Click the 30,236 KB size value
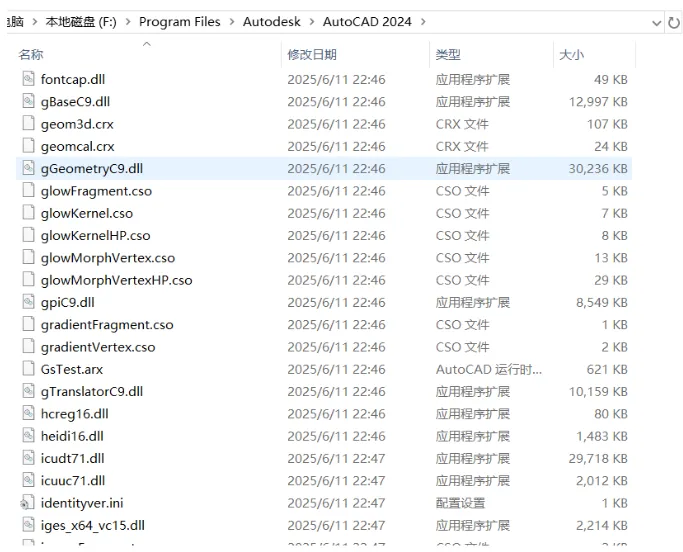The width and height of the screenshot is (683, 552). coord(598,169)
